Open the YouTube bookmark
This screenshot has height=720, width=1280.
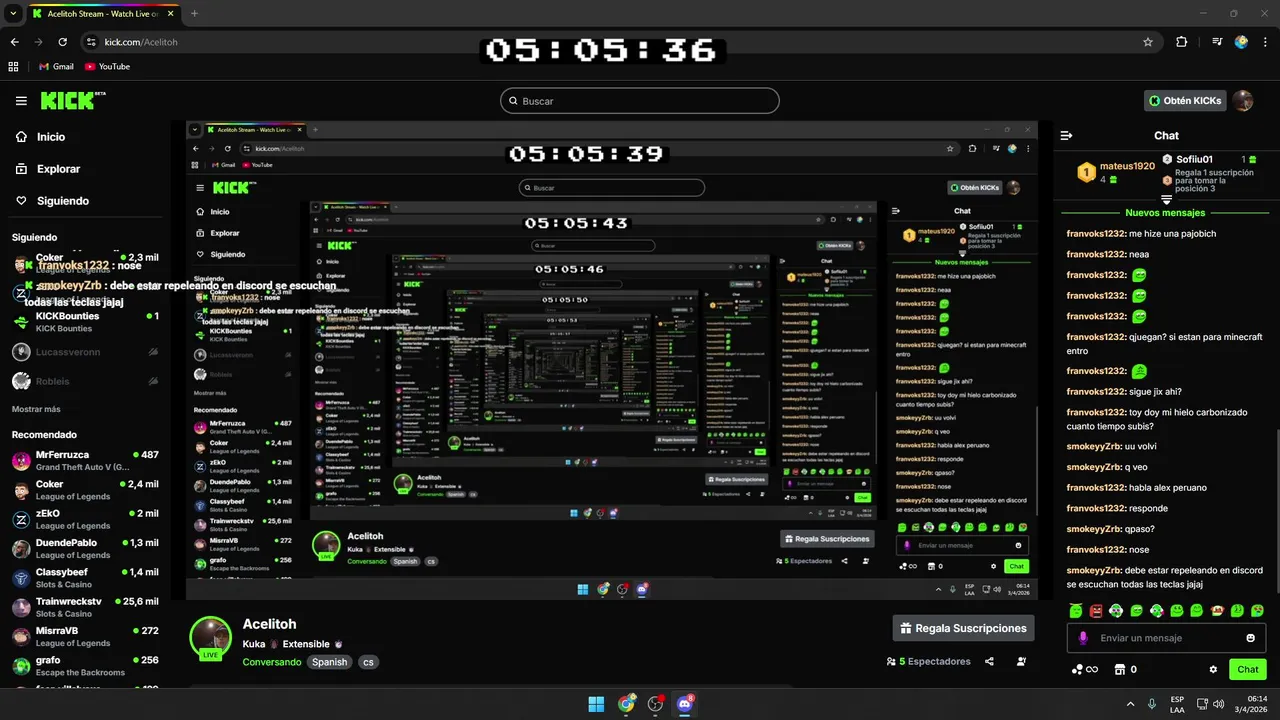click(108, 66)
